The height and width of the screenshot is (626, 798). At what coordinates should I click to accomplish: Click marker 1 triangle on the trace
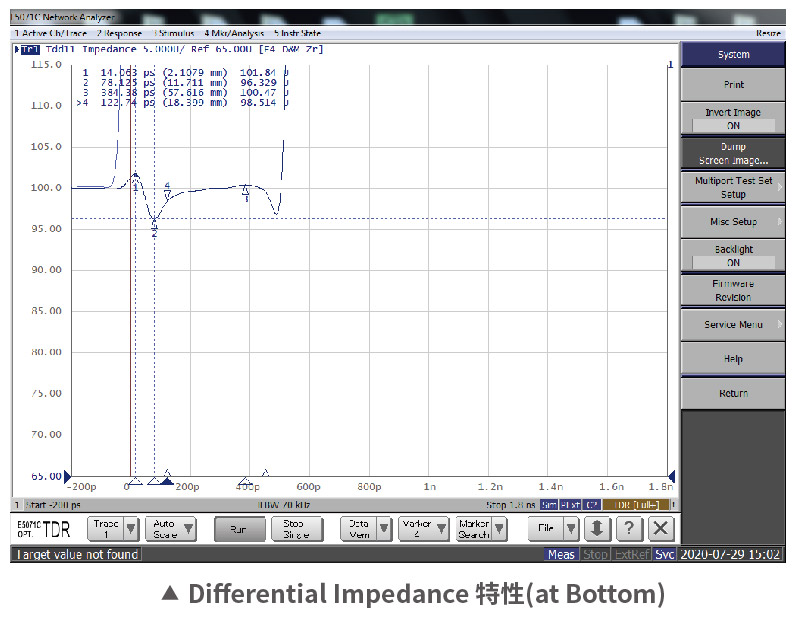(x=135, y=176)
